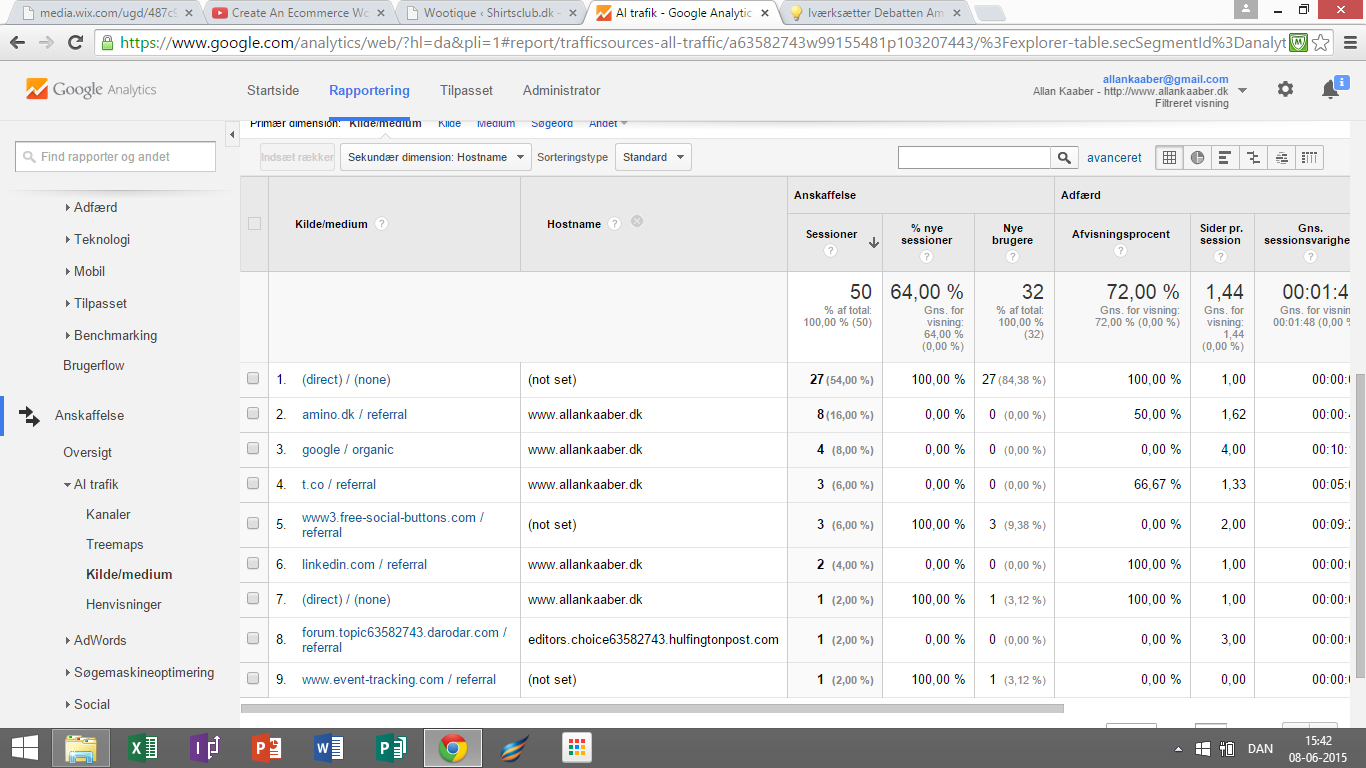1366x768 pixels.
Task: Click help icon next to Afvisningsprocent
Action: (1120, 251)
